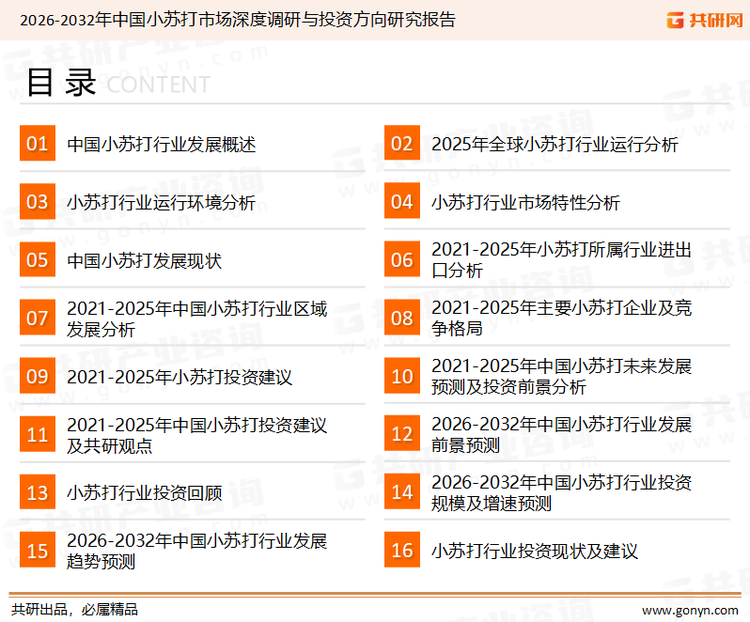The height and width of the screenshot is (622, 750).
Task: Open chapter 2026-2032年中国小苏打行业发展前景预测
Action: [x=562, y=434]
